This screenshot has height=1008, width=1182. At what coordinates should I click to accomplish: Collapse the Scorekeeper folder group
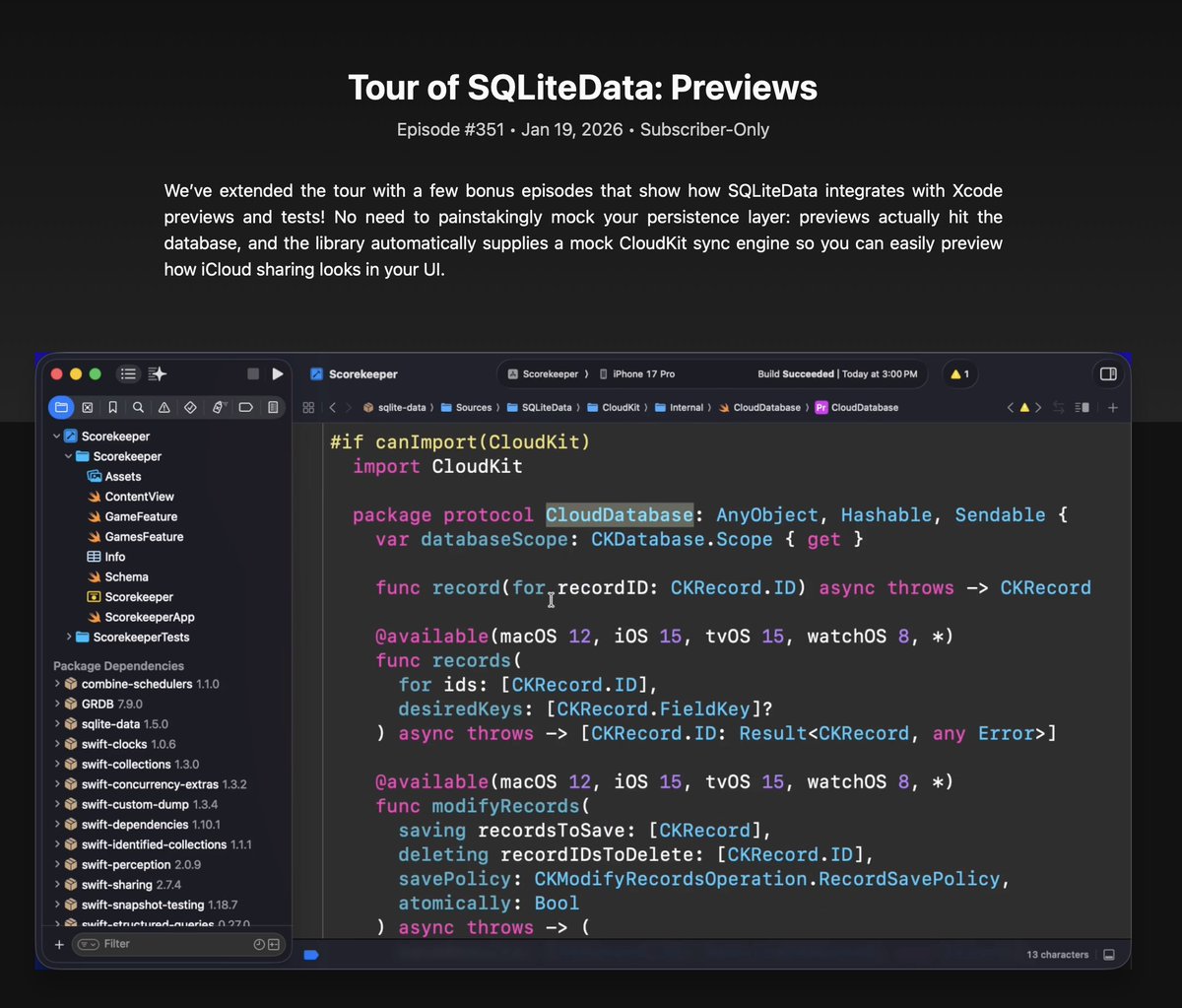(x=68, y=456)
